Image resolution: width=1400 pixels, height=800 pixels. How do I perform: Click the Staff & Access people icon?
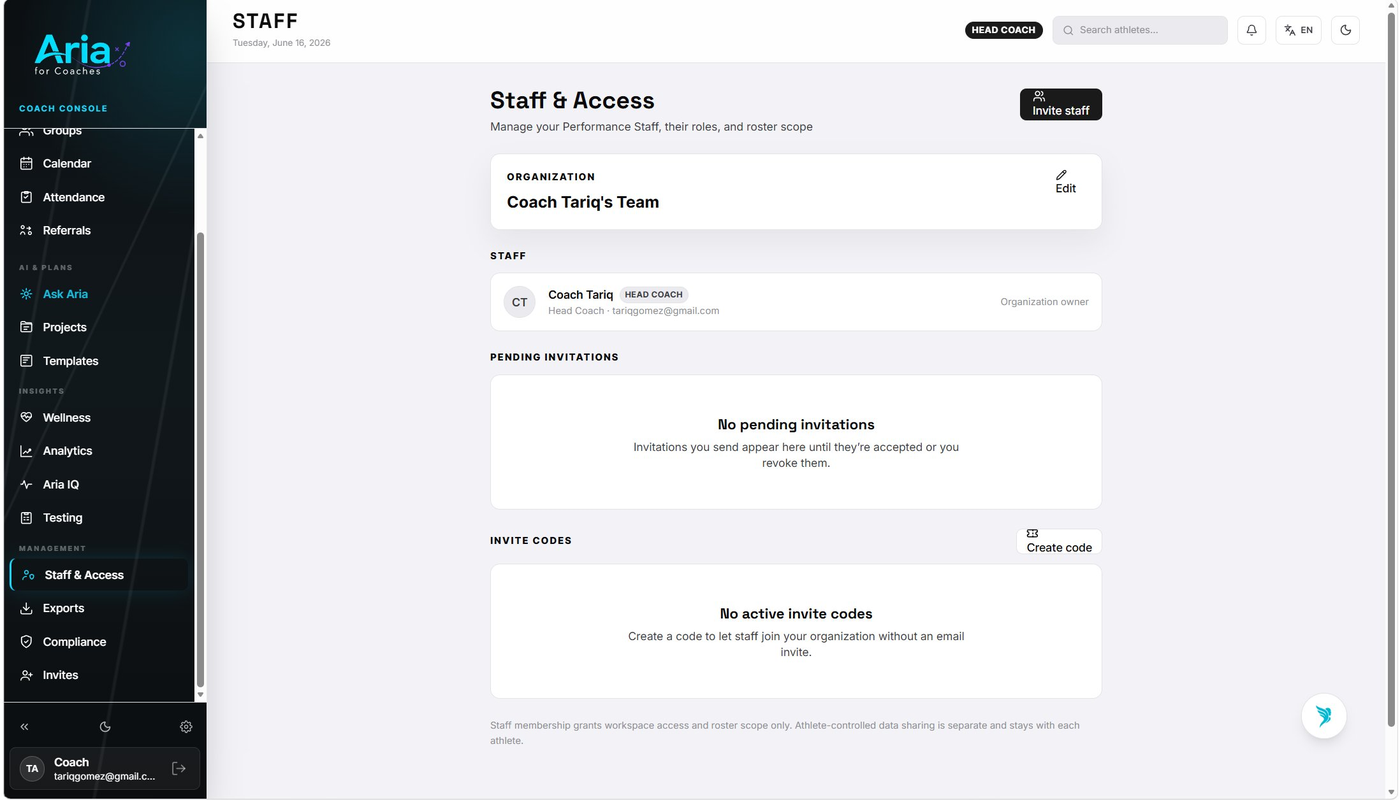pos(29,575)
